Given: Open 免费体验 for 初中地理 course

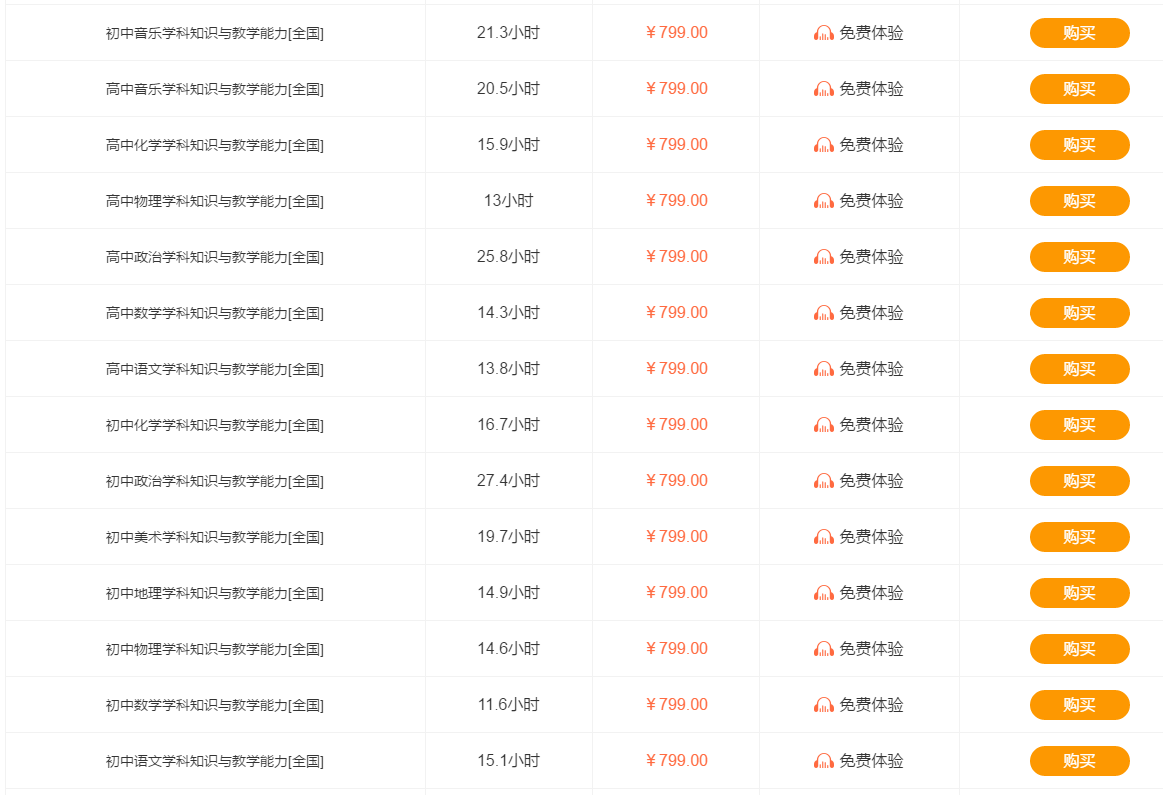Looking at the screenshot, I should [x=859, y=593].
